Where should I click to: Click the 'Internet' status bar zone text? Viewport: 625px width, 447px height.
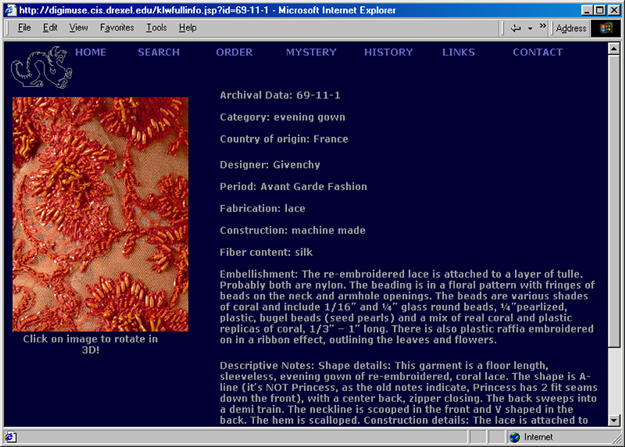click(x=538, y=437)
